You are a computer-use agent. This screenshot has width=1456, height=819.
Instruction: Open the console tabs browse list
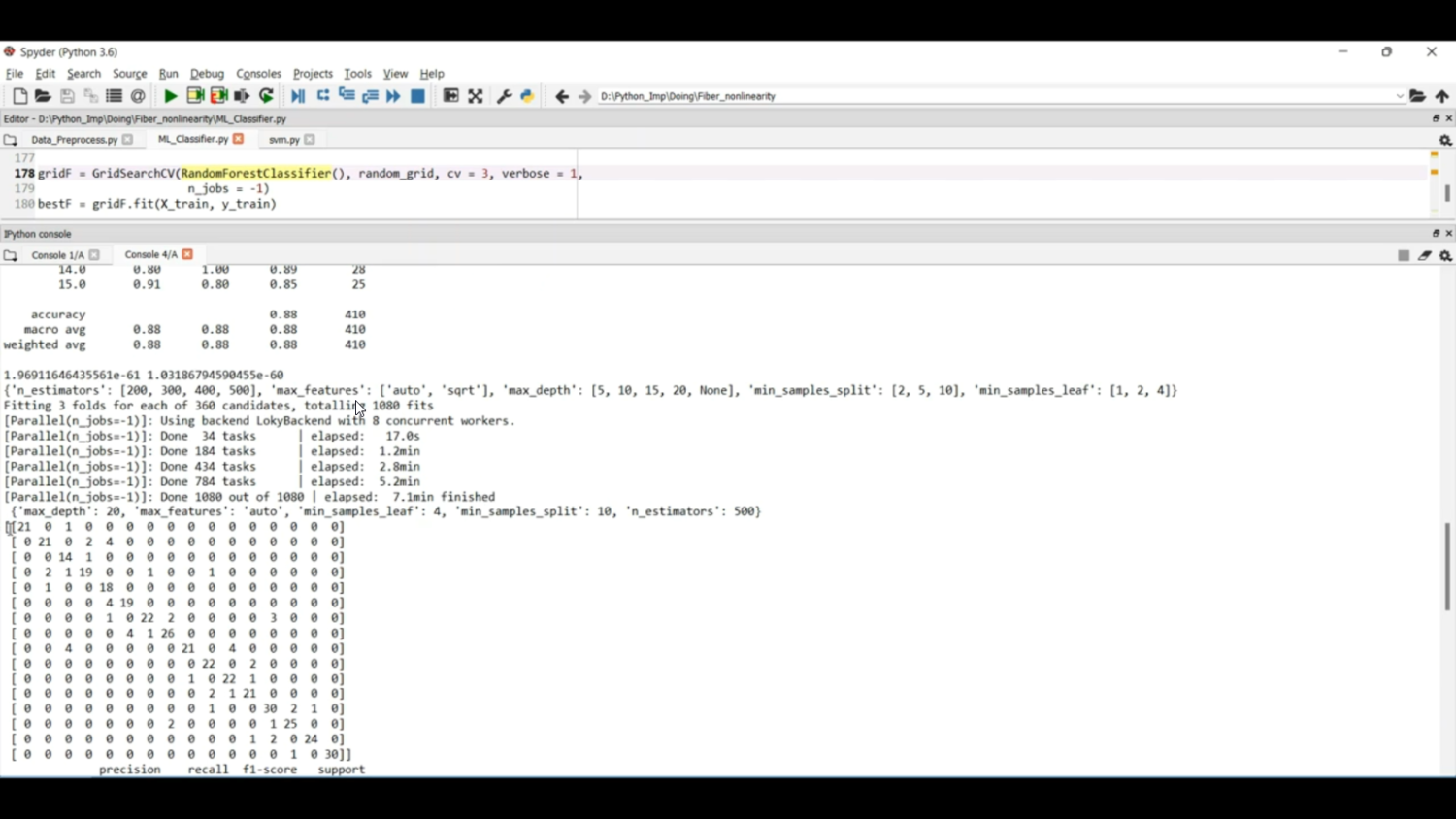pyautogui.click(x=11, y=254)
